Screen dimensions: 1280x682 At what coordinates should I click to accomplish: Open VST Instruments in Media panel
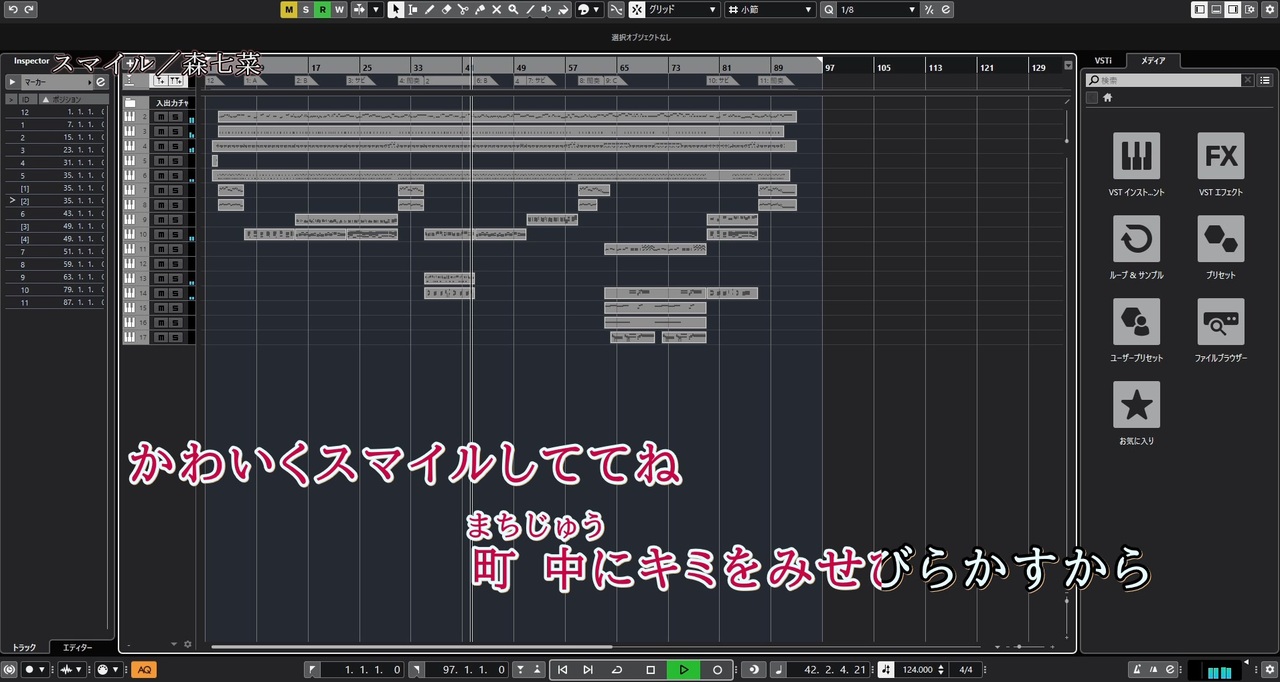[x=1136, y=156]
